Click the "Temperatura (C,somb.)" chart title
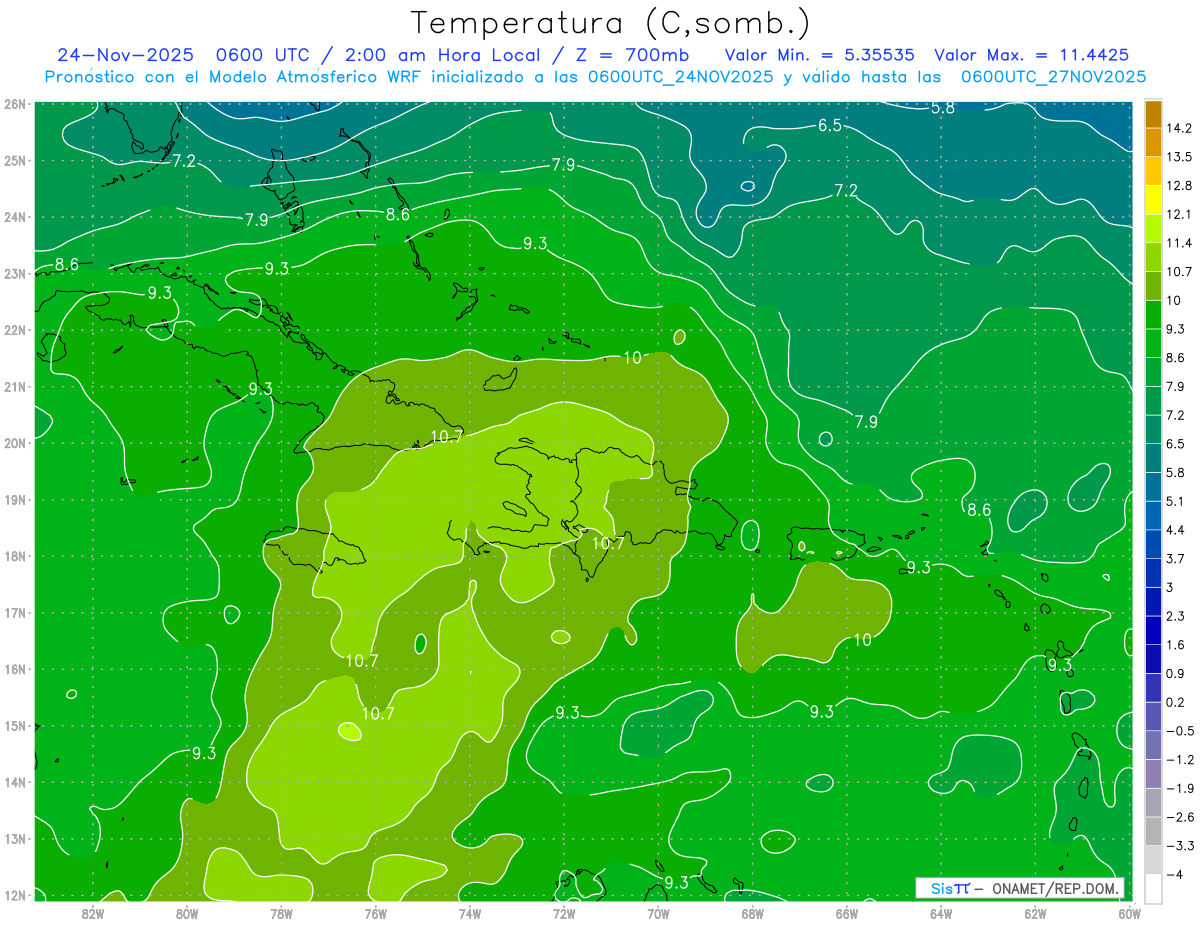 610,23
